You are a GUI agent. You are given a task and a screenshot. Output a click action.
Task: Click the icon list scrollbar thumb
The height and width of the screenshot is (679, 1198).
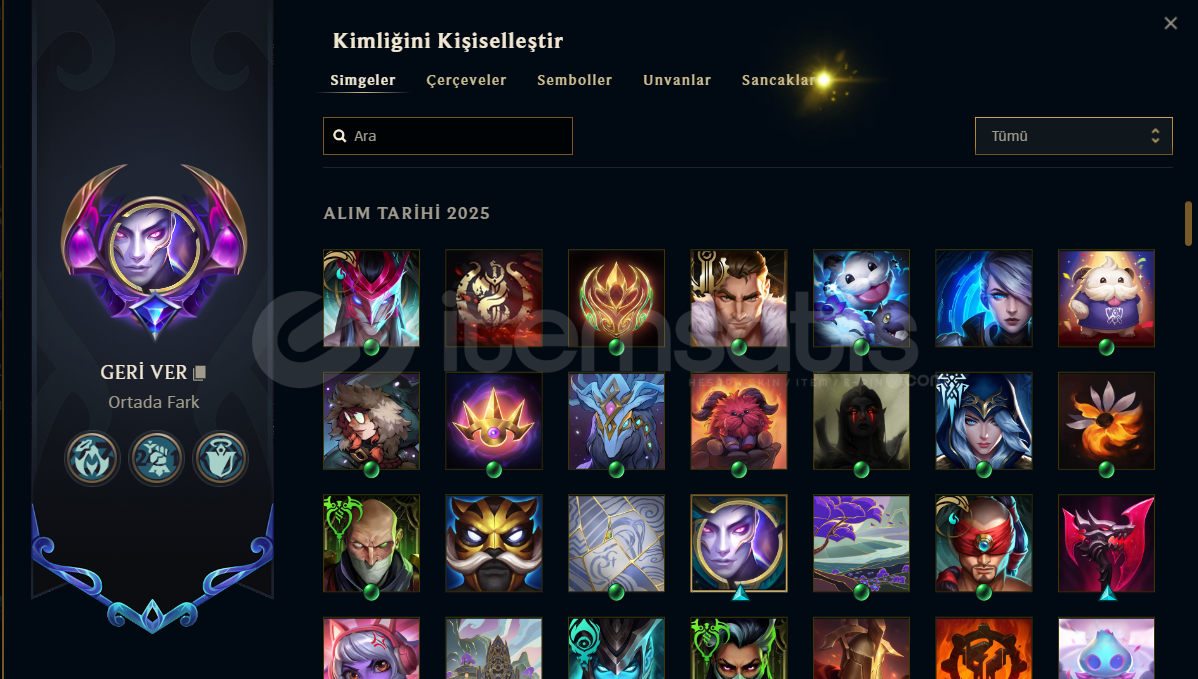(1188, 223)
